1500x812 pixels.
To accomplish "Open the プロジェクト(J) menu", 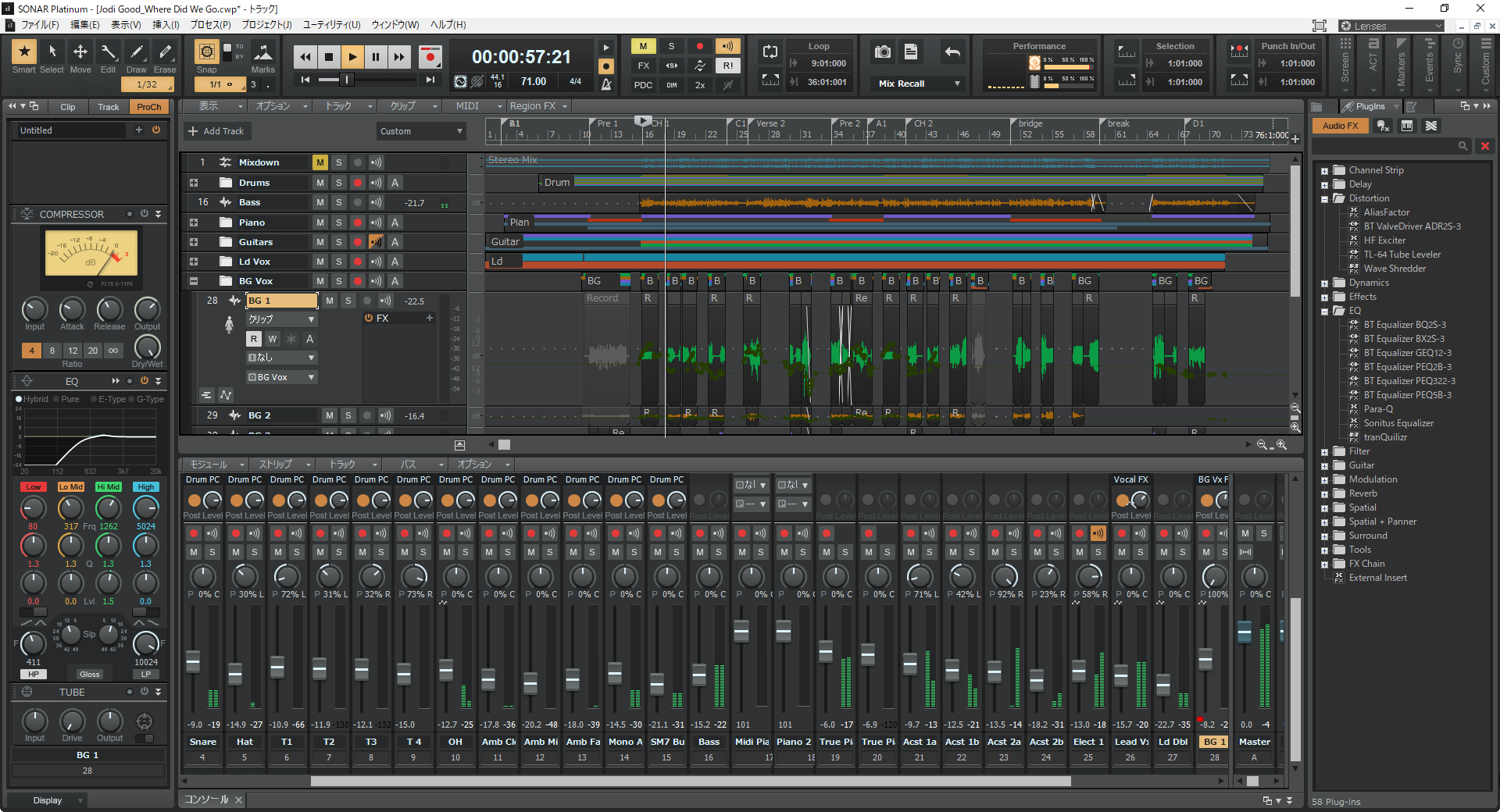I will (x=266, y=25).
